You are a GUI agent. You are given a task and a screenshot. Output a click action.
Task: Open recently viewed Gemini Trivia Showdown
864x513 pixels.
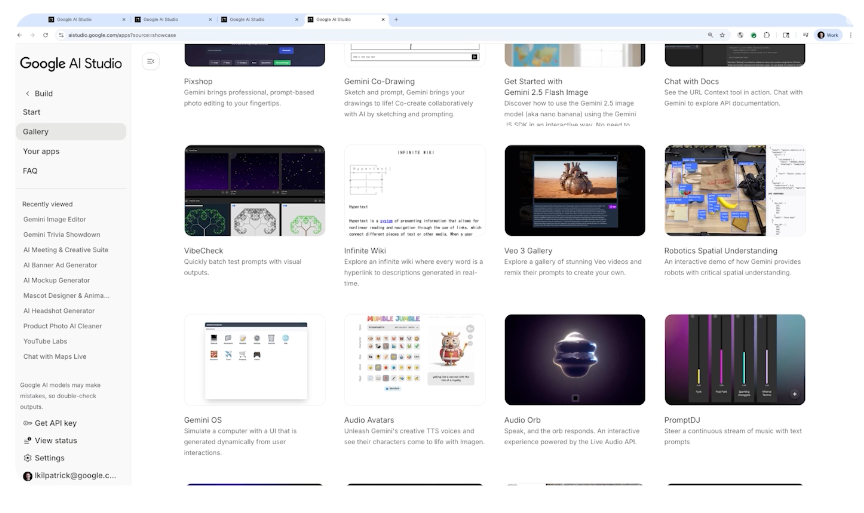62,235
